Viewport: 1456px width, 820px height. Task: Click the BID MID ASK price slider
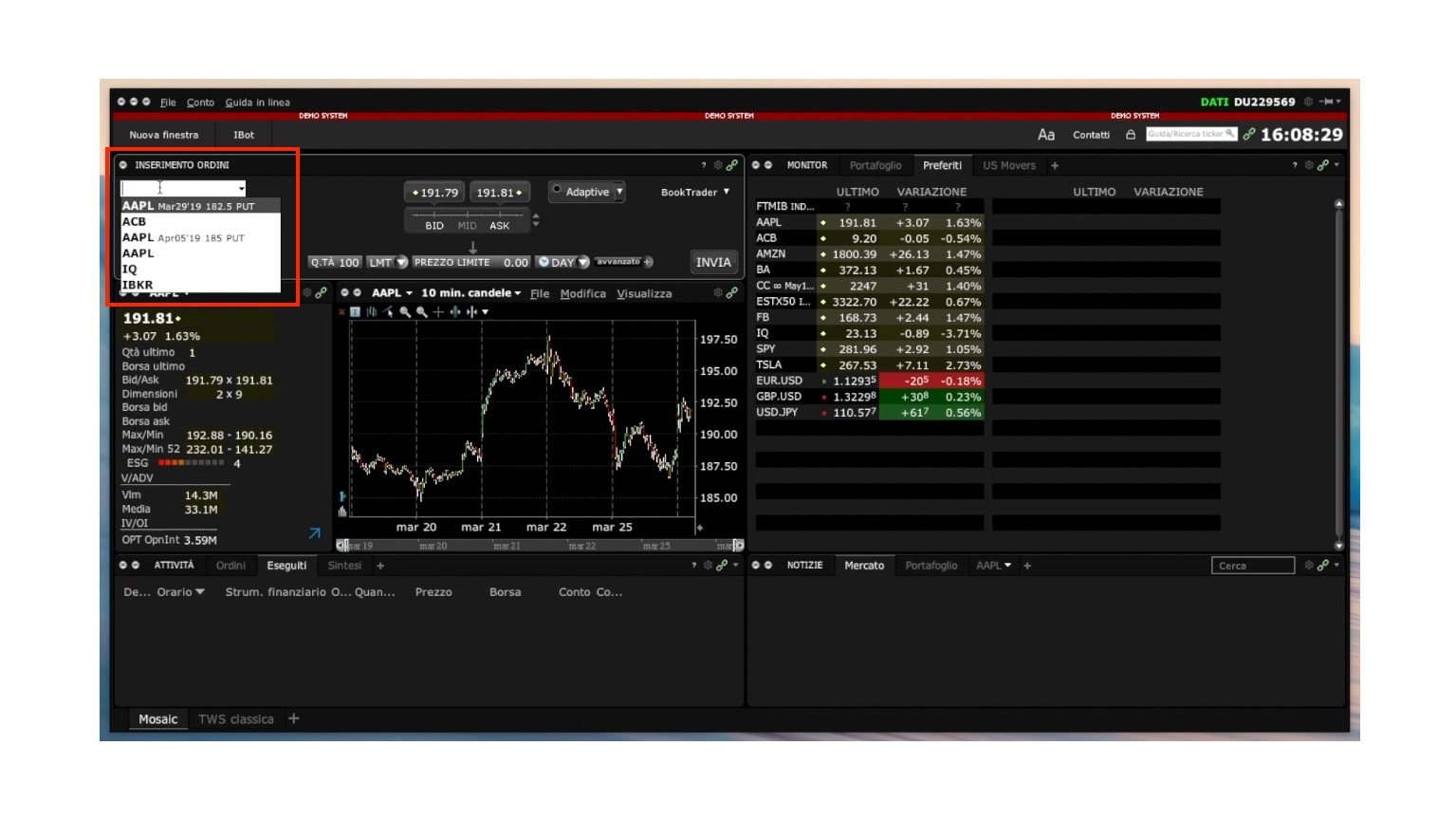point(467,220)
